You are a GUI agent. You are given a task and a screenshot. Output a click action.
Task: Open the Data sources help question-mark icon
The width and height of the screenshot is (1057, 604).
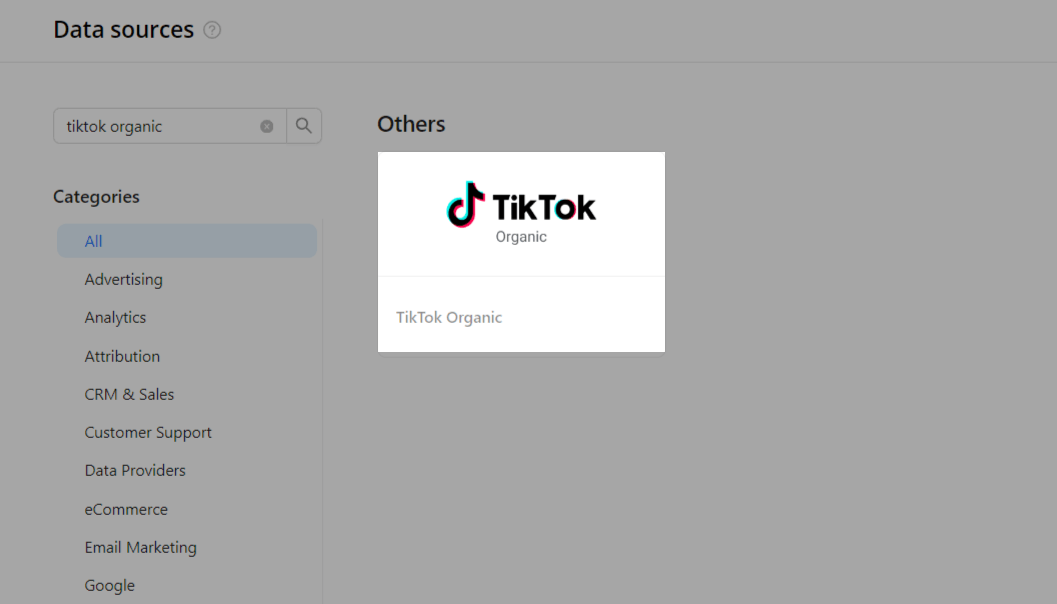click(x=212, y=30)
